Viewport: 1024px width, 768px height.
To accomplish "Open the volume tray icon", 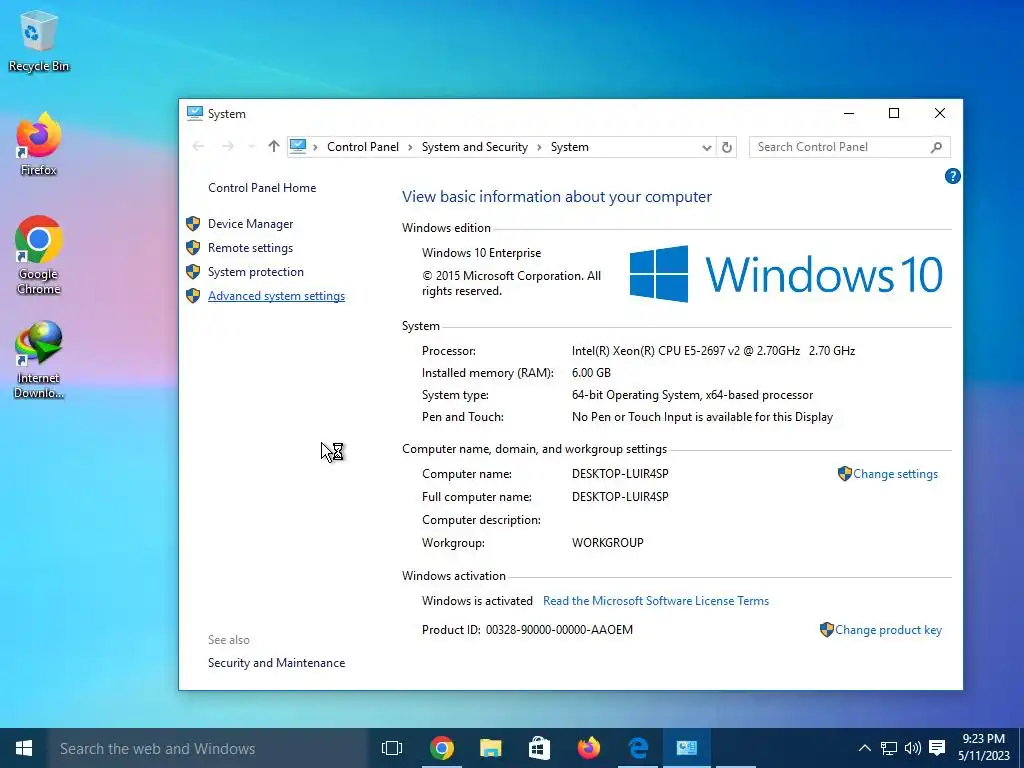I will (912, 748).
